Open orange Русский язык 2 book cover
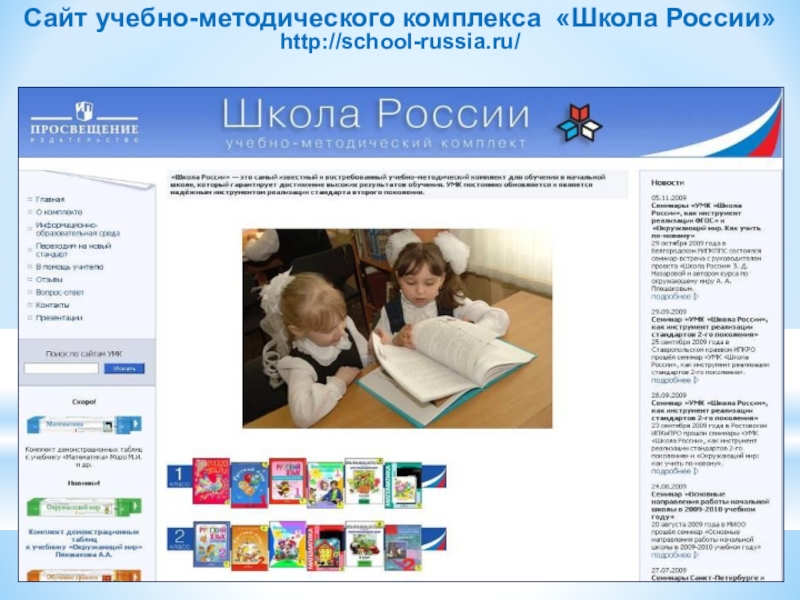 [249, 548]
